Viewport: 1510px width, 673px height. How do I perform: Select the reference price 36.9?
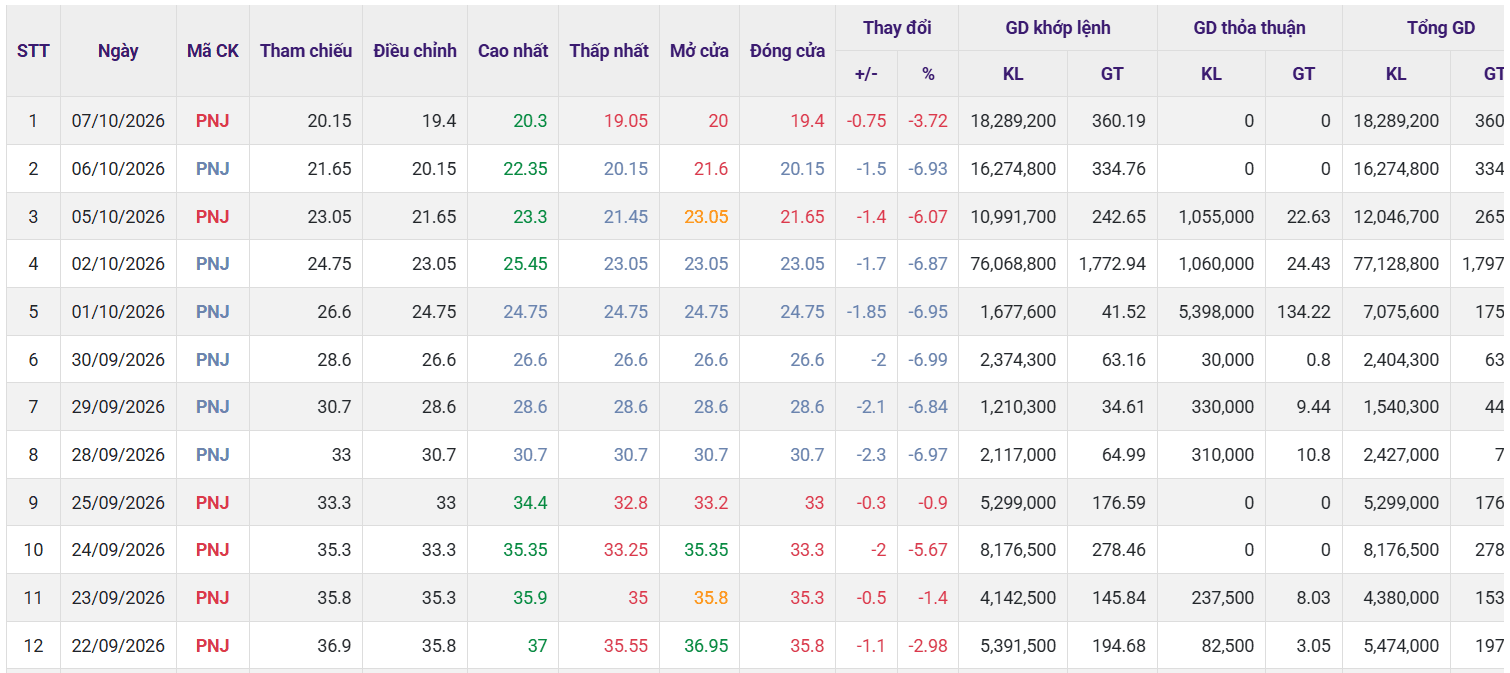(x=334, y=646)
